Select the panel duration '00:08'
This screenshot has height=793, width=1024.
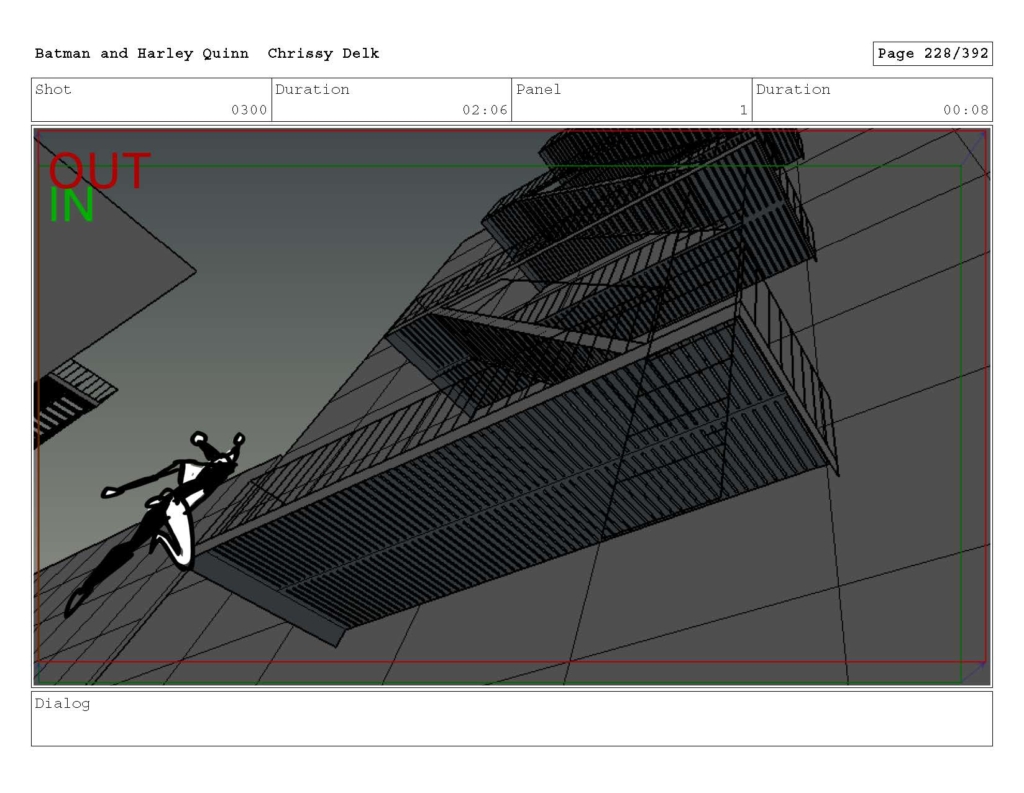click(x=965, y=110)
